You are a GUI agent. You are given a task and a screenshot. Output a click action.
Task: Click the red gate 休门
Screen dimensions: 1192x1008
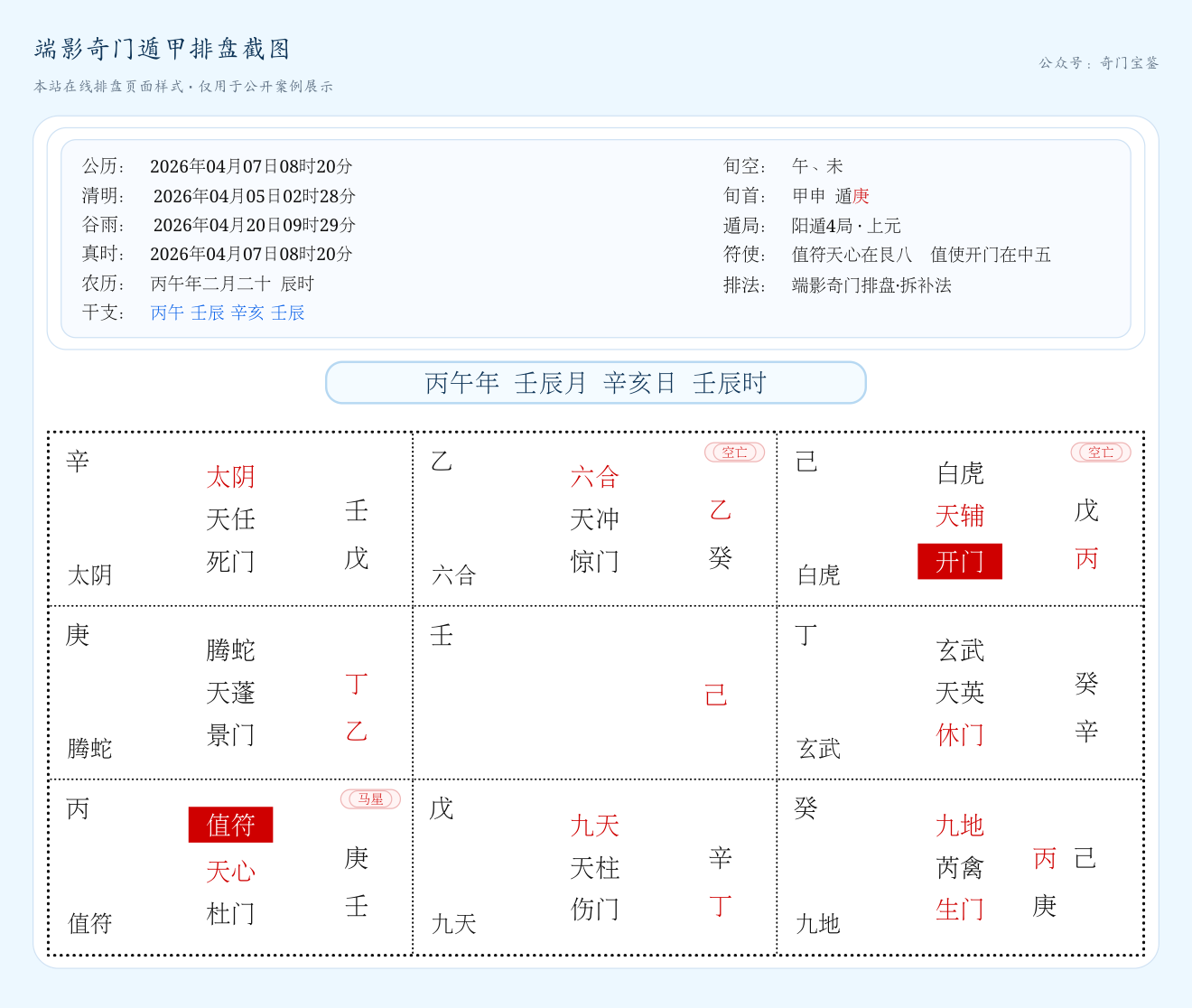point(960,735)
